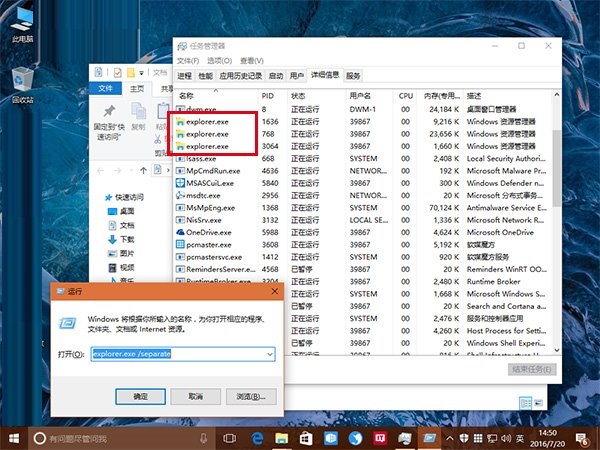600x450 pixels.
Task: Open Microsoft Edge from the taskbar
Action: click(256, 438)
